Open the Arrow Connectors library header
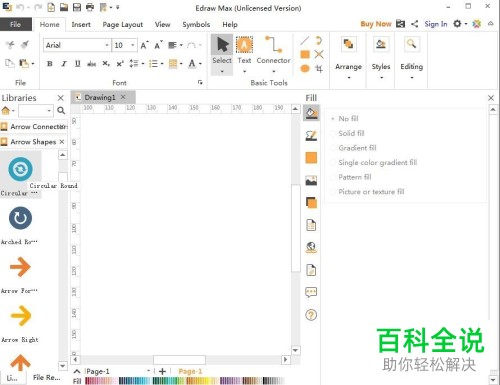This screenshot has width=500, height=385. [x=34, y=127]
